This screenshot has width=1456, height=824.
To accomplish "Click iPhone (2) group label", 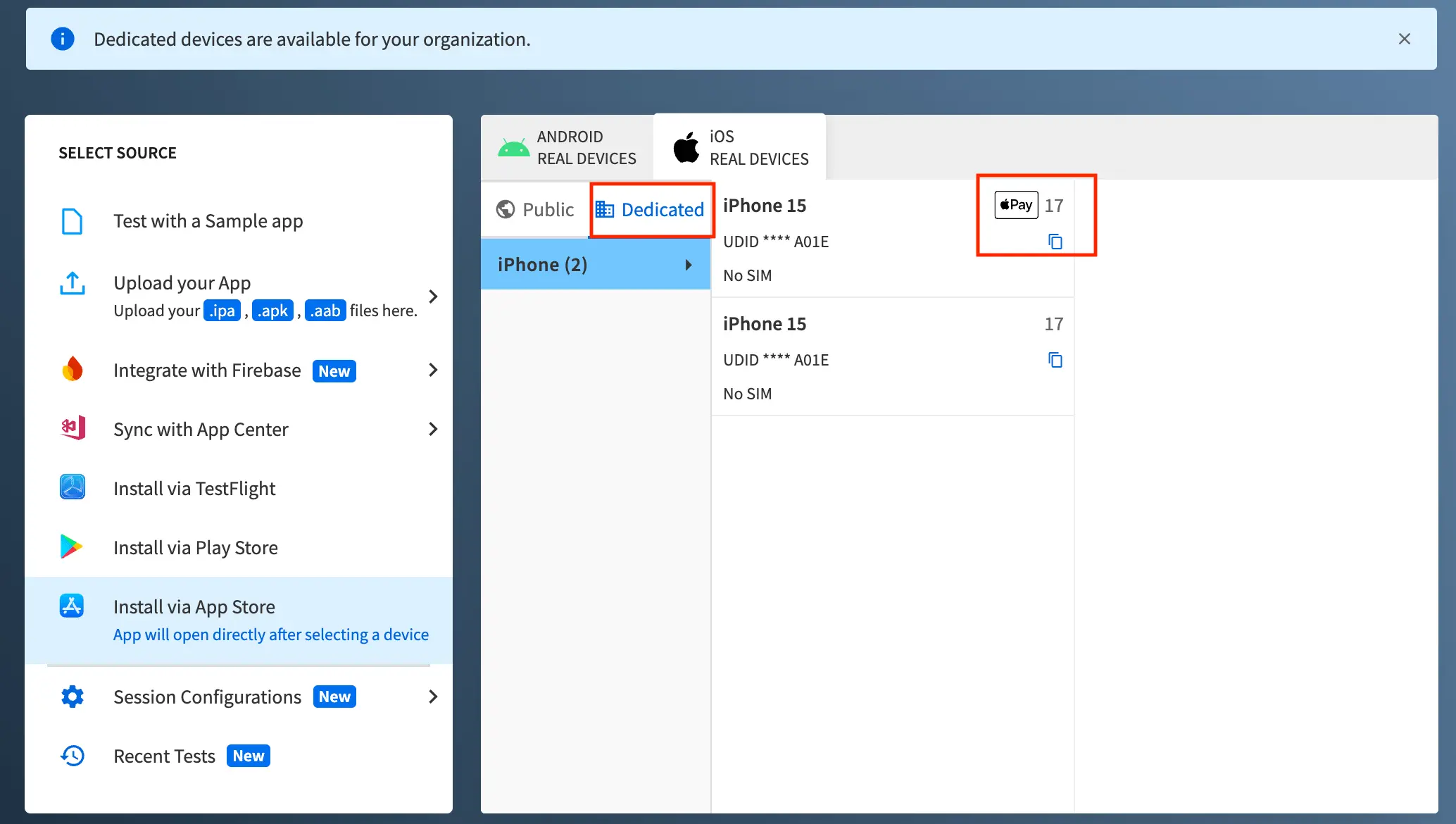I will 542,265.
